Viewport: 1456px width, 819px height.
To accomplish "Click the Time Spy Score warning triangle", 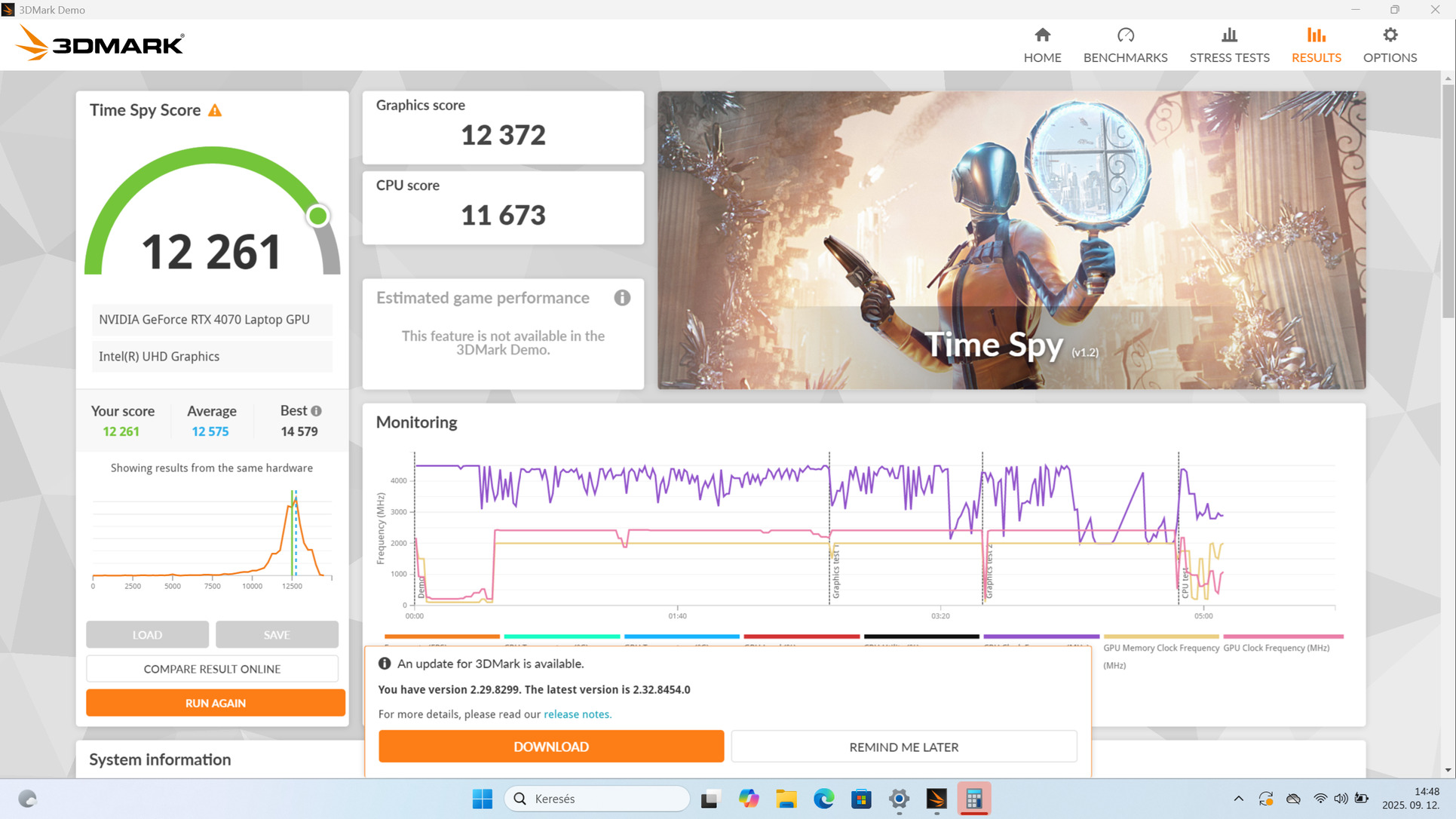I will point(215,111).
